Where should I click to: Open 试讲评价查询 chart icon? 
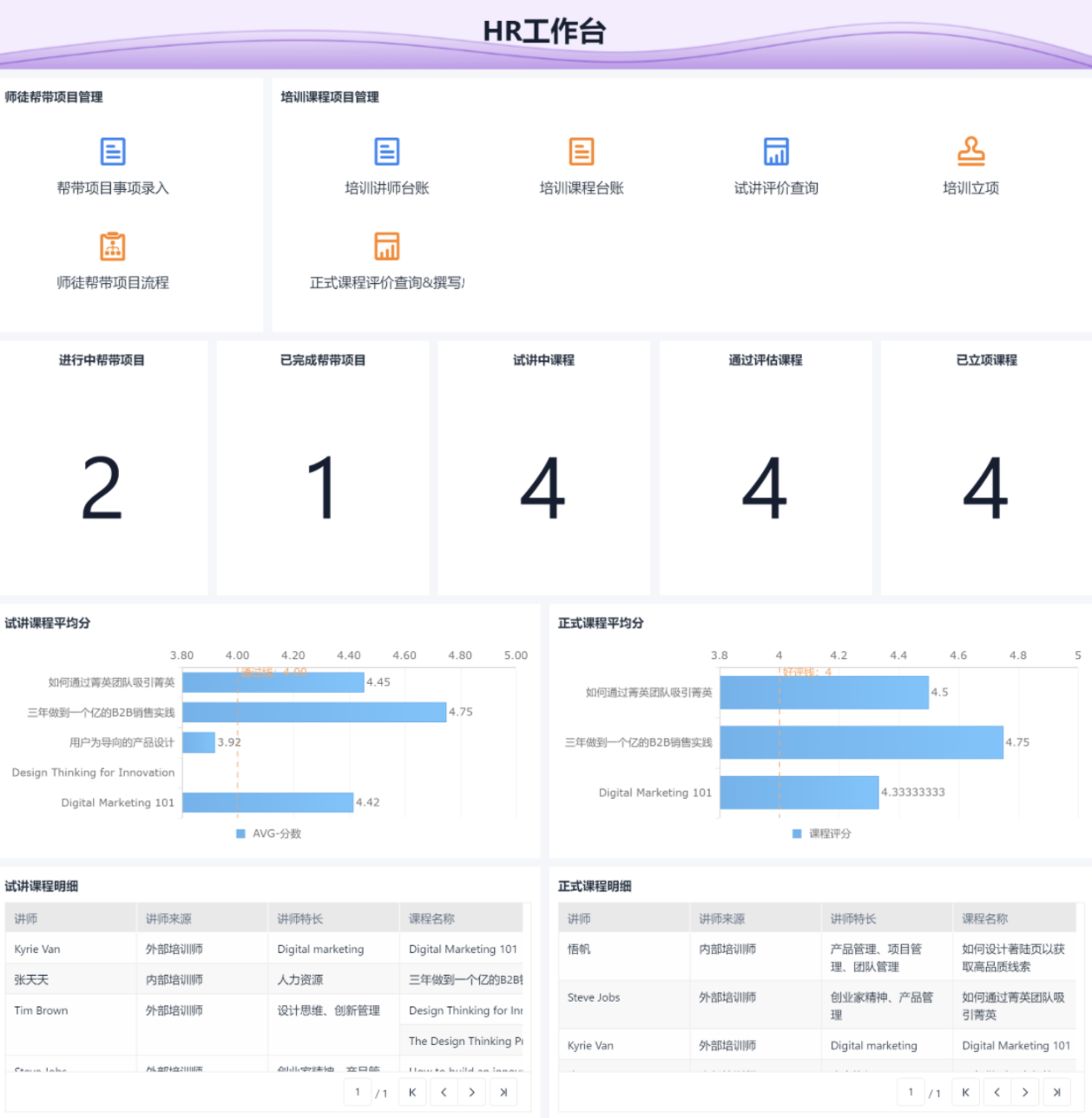coord(776,152)
